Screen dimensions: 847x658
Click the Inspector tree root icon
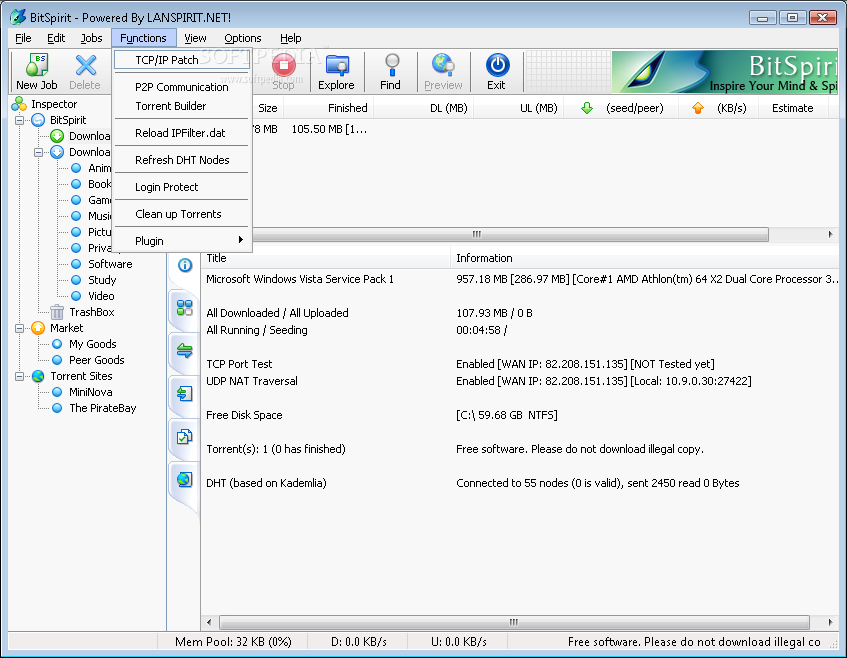[19, 104]
